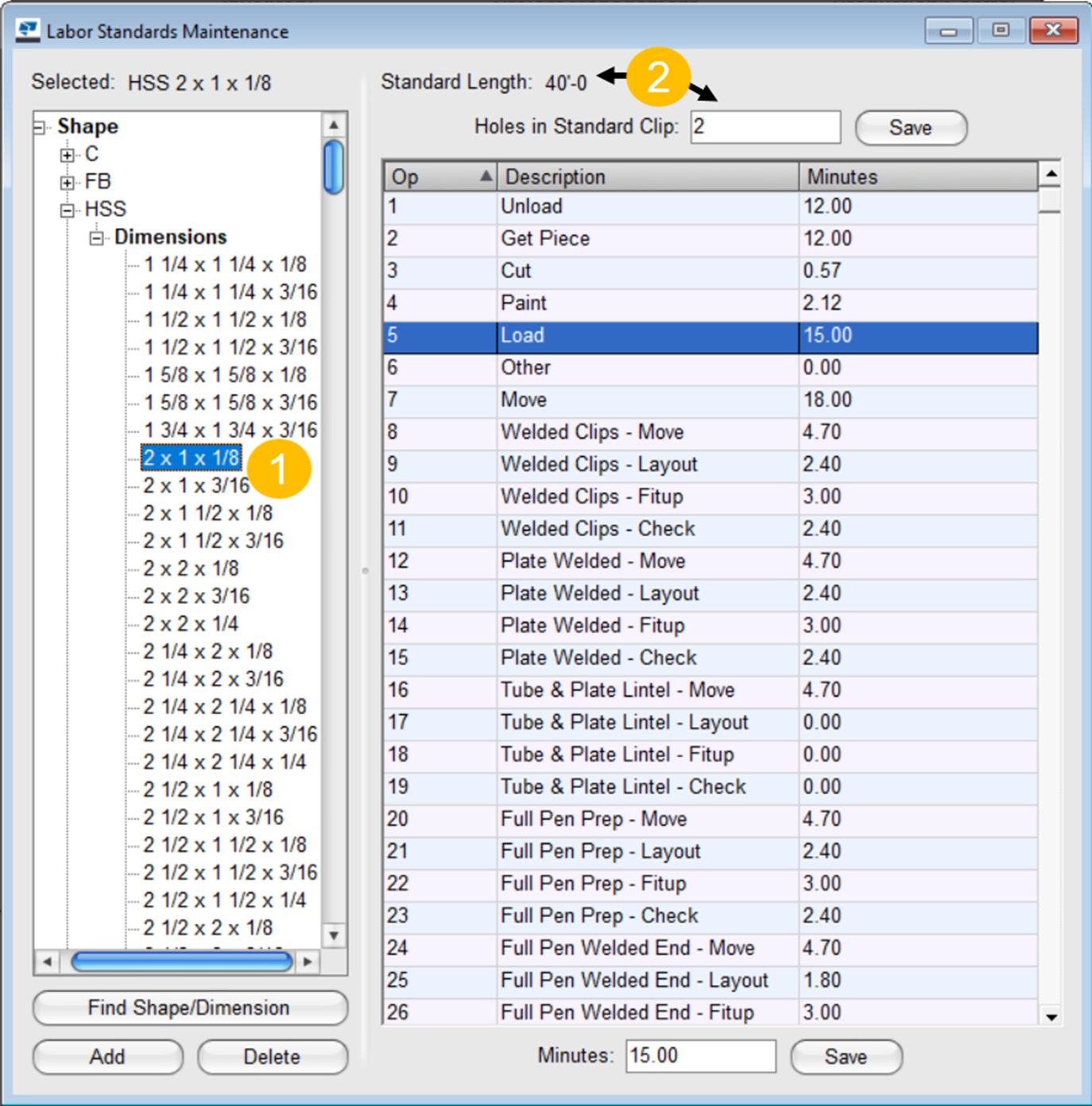The width and height of the screenshot is (1092, 1106).
Task: Click the Minutes input field
Action: (699, 1056)
